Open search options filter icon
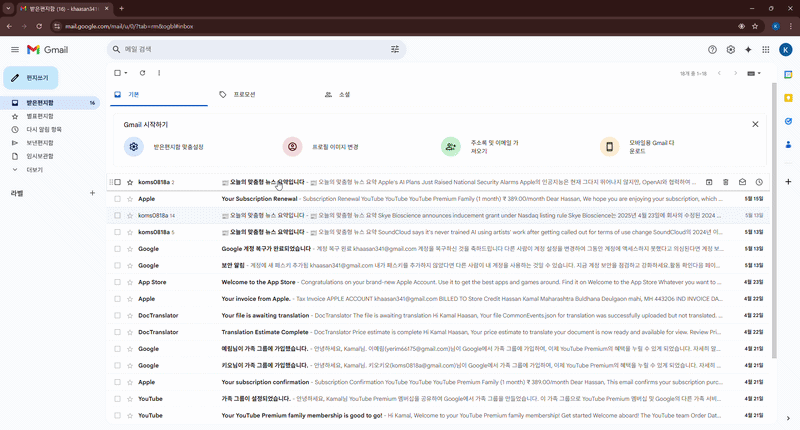 point(395,49)
